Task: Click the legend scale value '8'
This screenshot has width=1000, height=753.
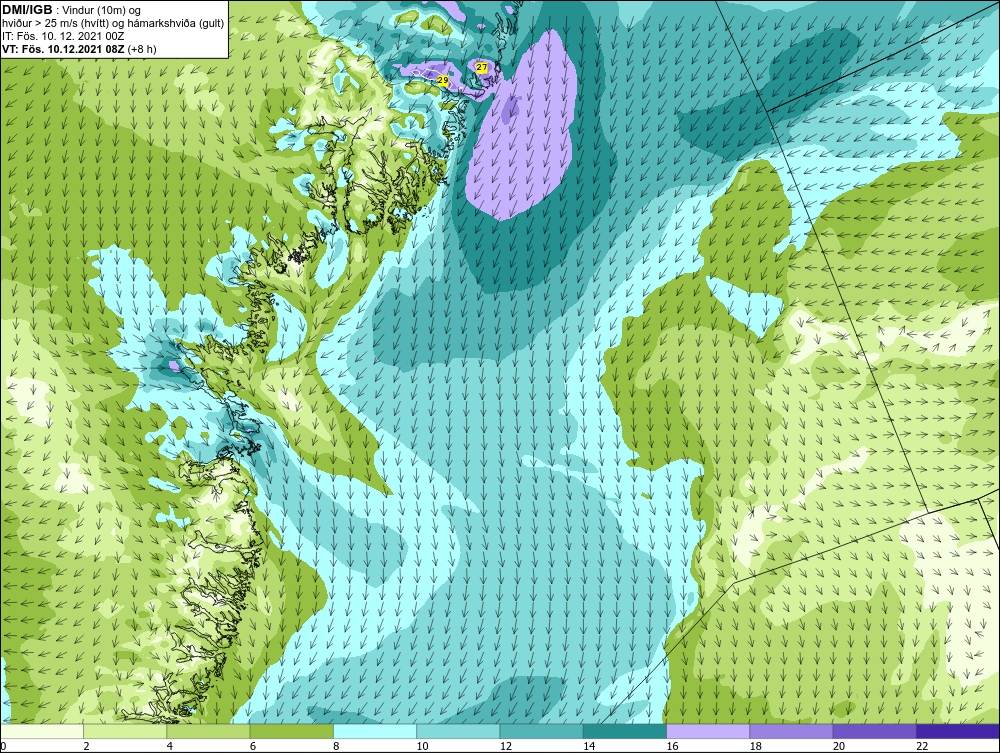Action: pyautogui.click(x=336, y=747)
